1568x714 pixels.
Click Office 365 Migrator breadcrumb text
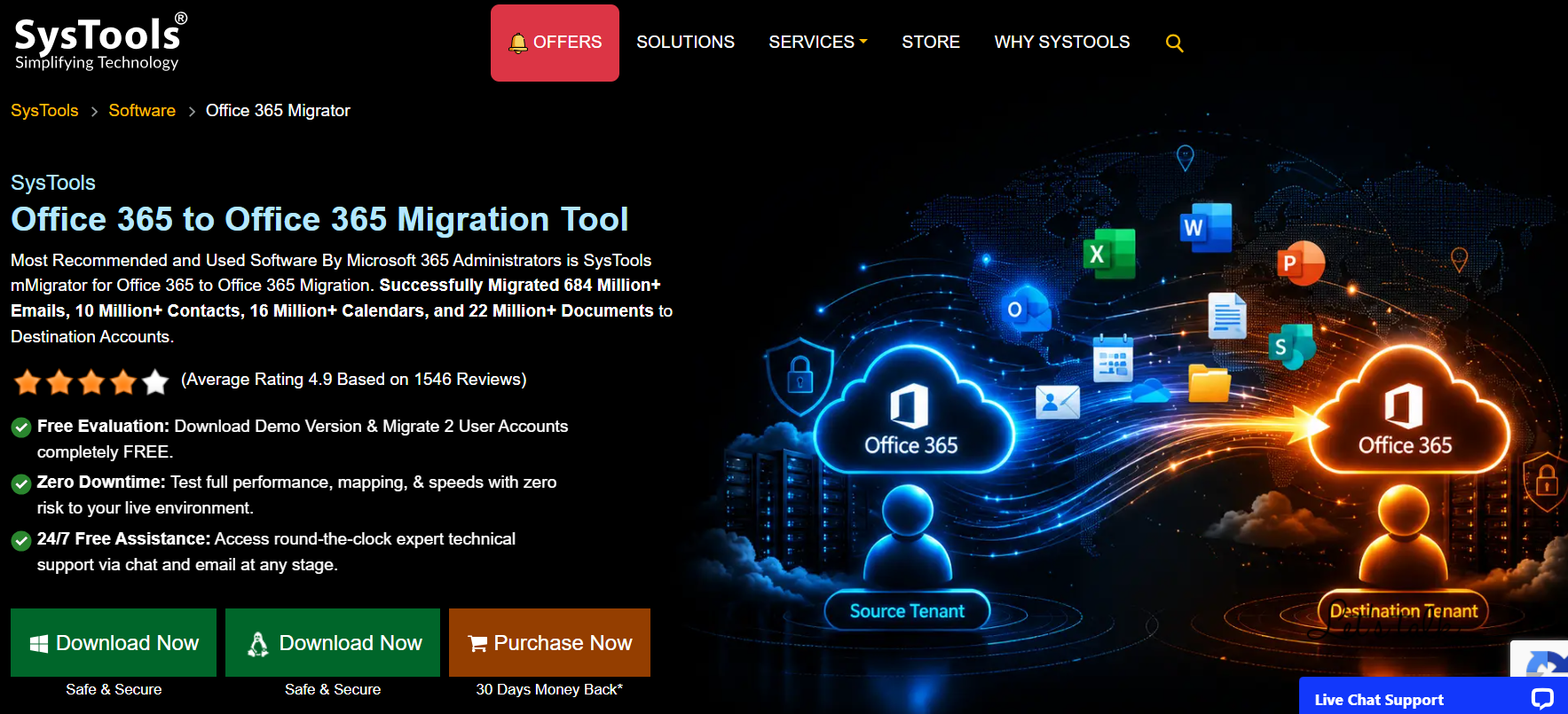point(278,110)
